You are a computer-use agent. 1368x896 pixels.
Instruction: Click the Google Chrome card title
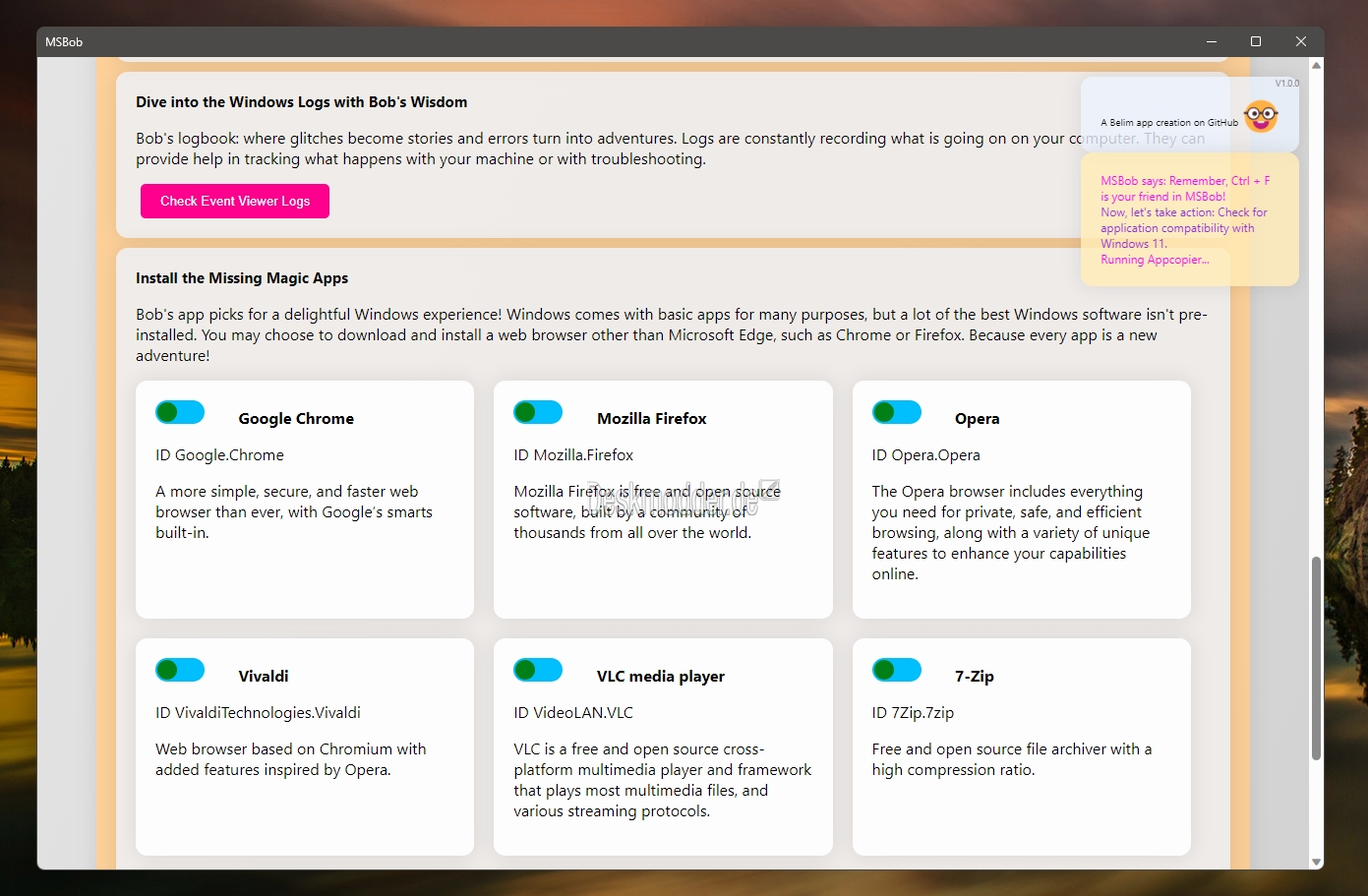point(296,418)
